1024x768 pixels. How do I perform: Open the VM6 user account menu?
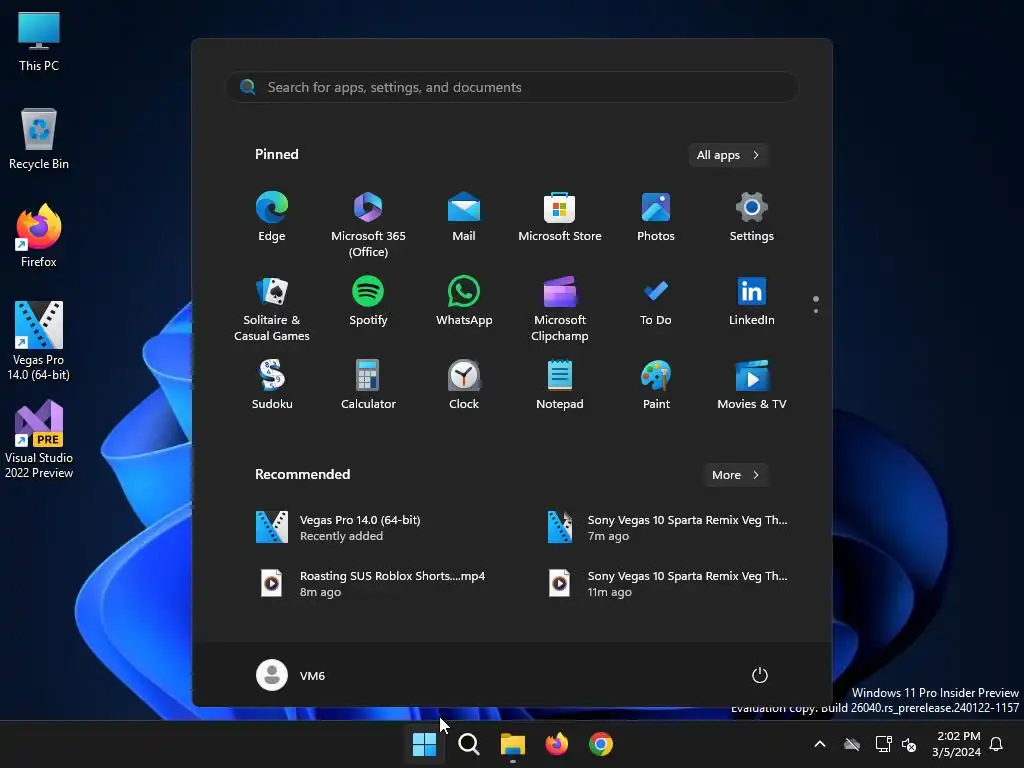pyautogui.click(x=291, y=675)
